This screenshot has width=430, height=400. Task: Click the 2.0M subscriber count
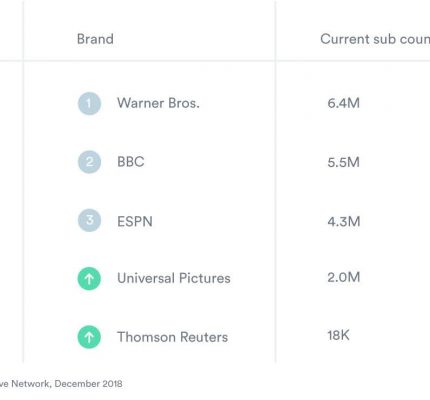tap(344, 277)
